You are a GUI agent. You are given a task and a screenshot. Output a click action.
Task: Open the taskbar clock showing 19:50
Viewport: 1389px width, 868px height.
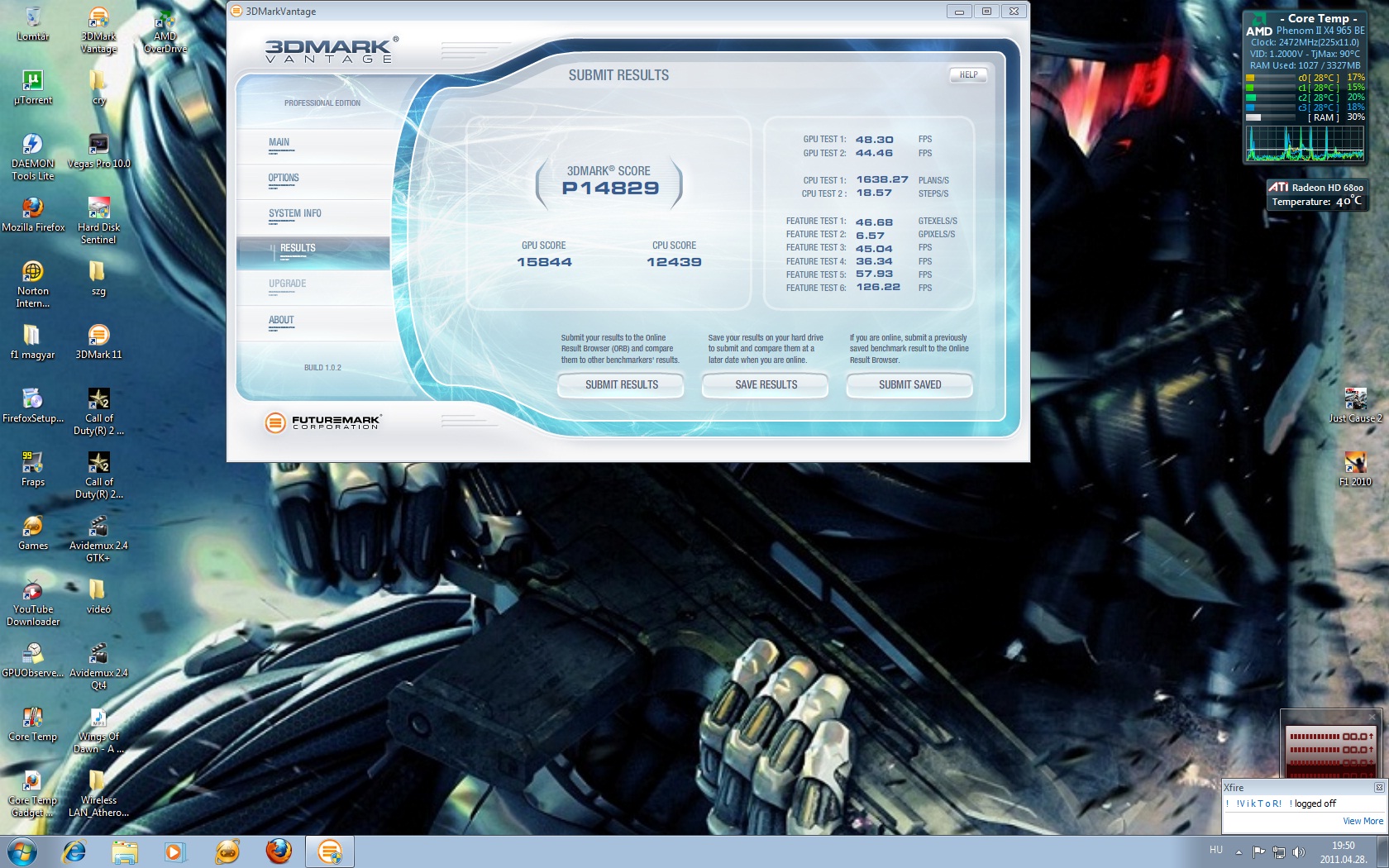tap(1344, 852)
